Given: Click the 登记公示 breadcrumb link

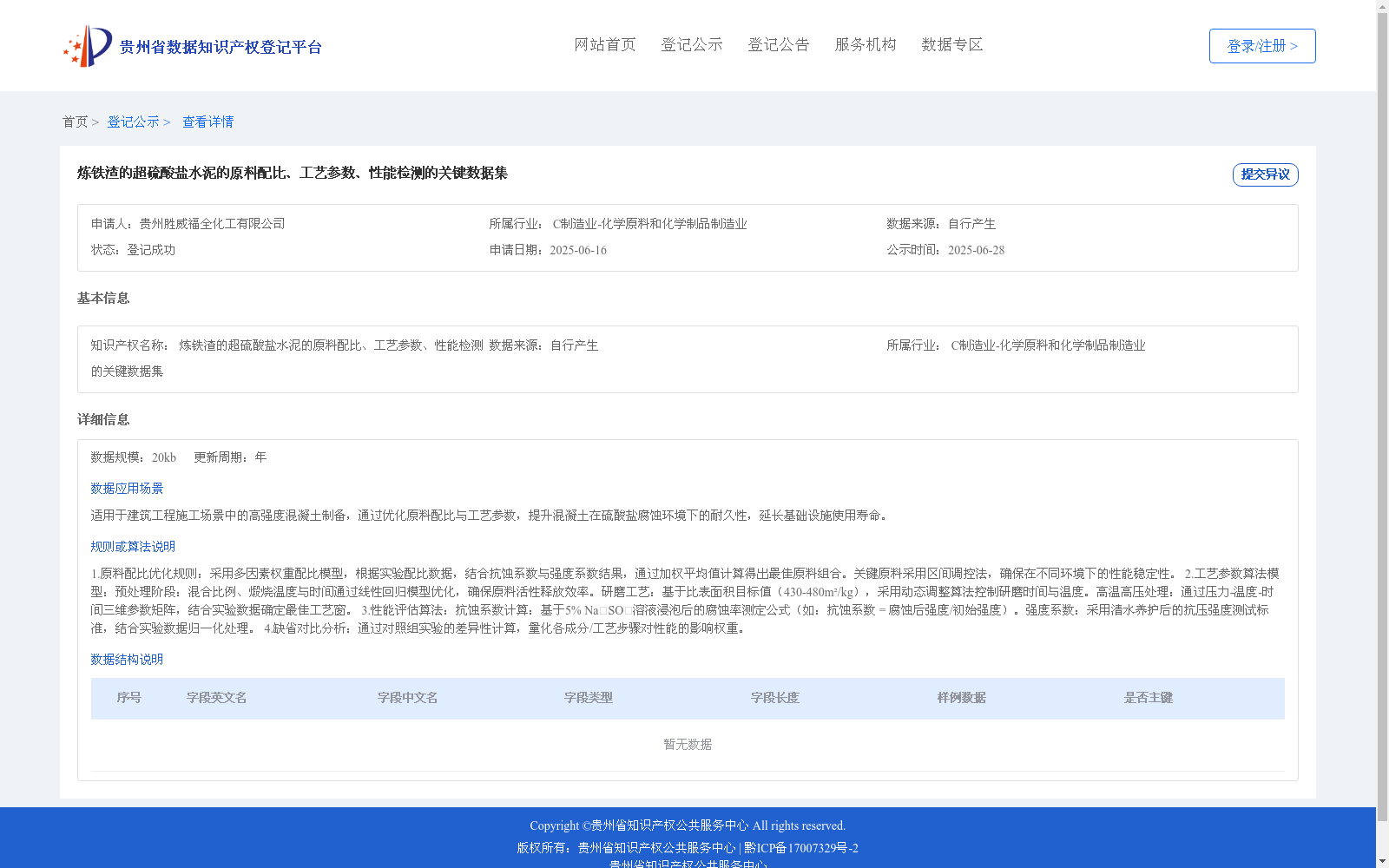Looking at the screenshot, I should [133, 122].
